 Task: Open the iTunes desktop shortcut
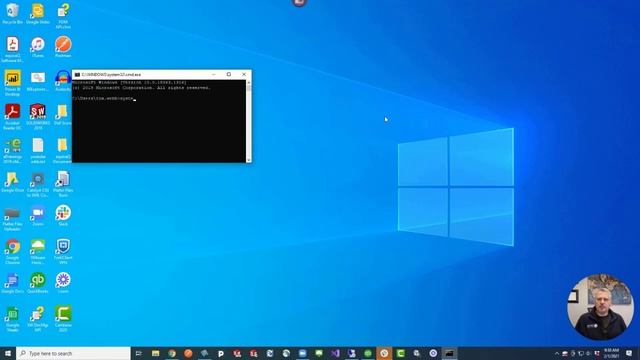pos(38,47)
